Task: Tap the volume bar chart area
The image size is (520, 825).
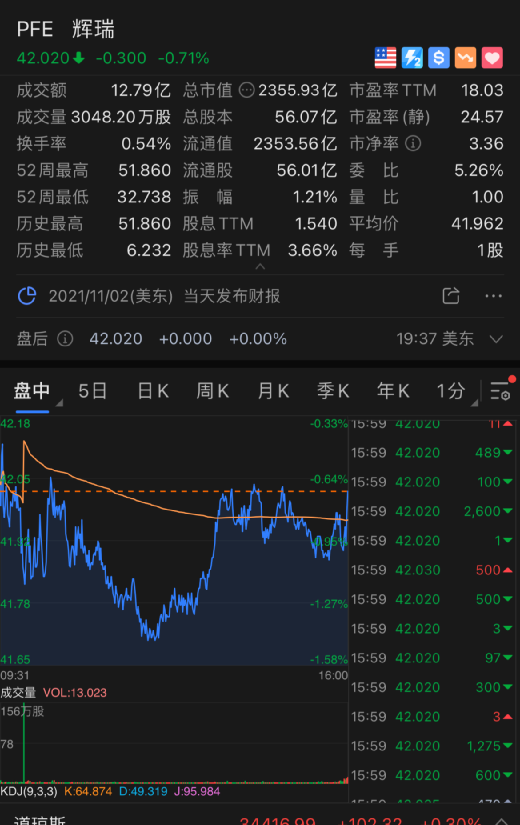Action: (x=174, y=743)
